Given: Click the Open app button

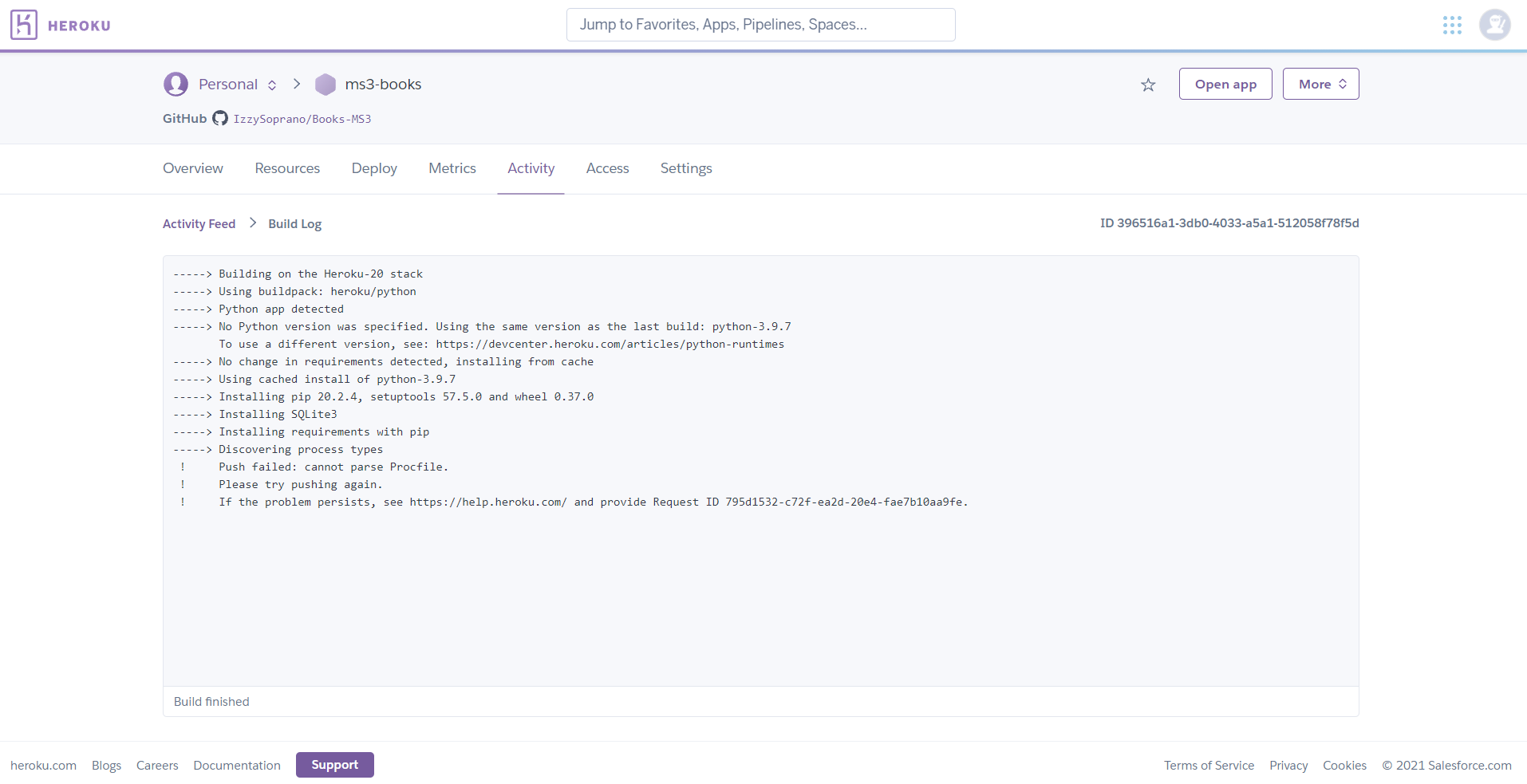Looking at the screenshot, I should 1225,84.
